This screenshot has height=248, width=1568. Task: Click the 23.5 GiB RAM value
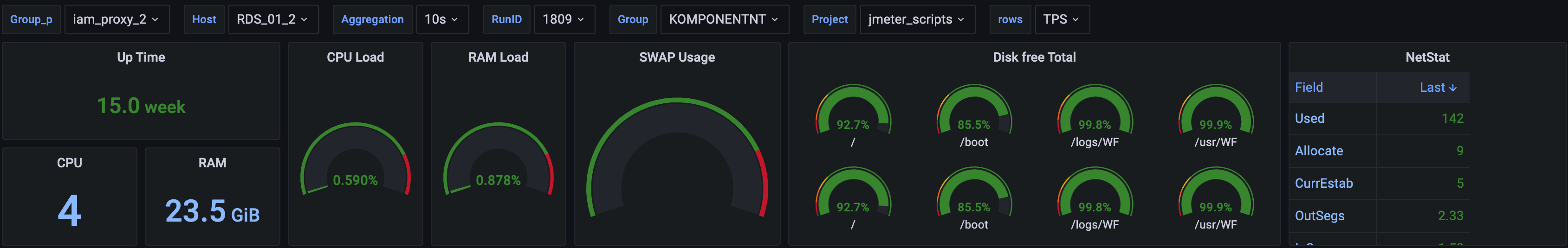pyautogui.click(x=213, y=211)
